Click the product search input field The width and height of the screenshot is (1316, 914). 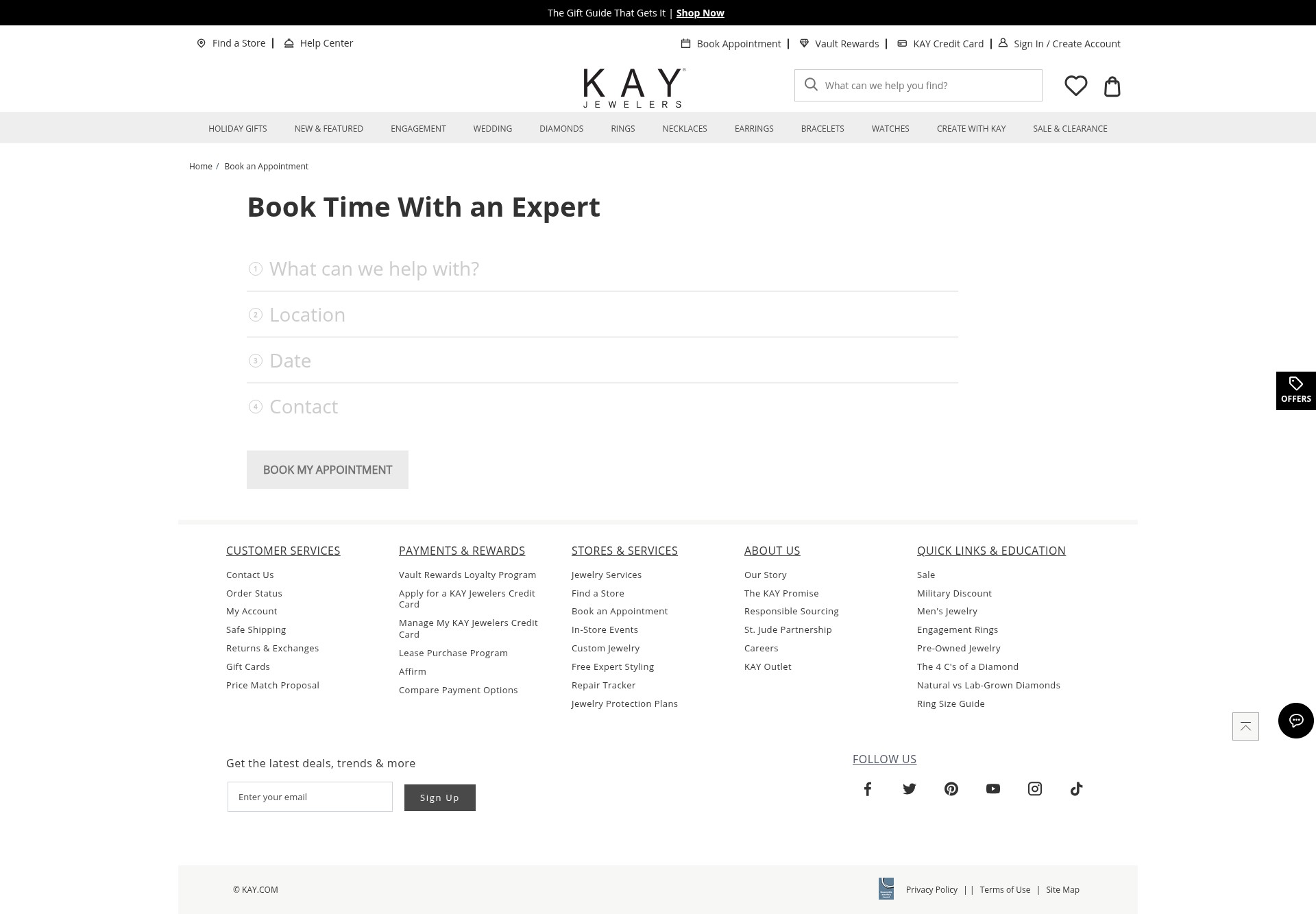(918, 85)
